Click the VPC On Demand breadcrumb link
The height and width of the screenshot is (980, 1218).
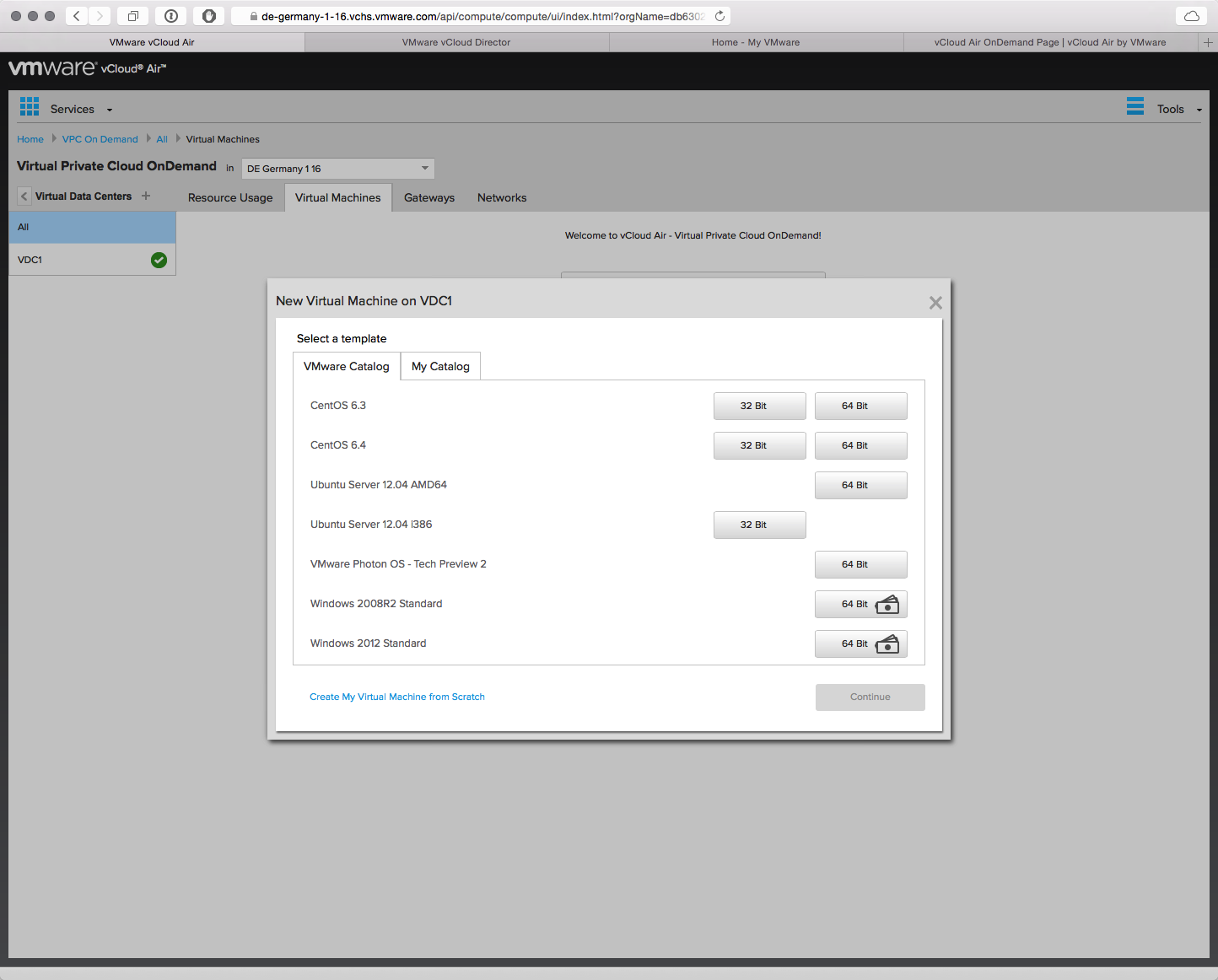click(100, 139)
